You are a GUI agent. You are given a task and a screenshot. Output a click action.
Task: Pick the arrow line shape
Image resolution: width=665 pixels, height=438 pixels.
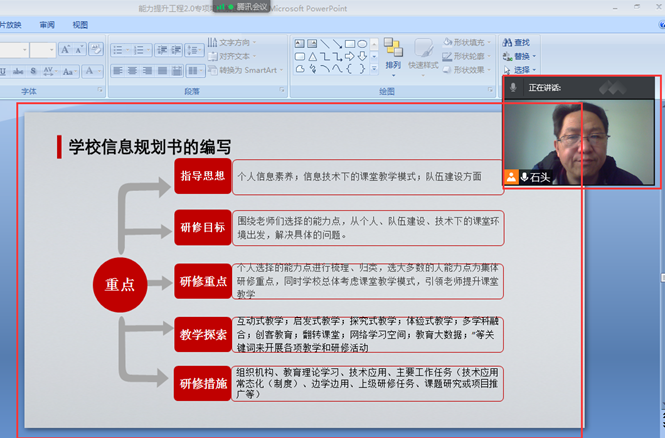click(x=337, y=44)
